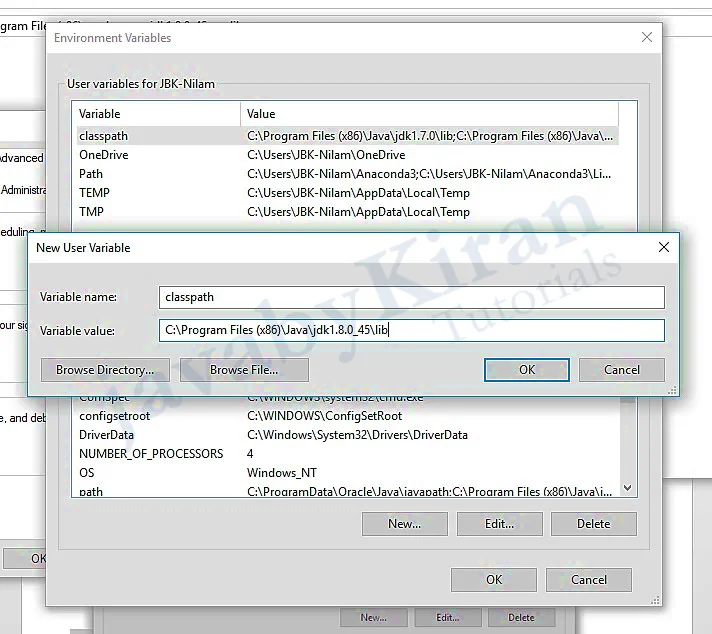The image size is (712, 634).
Task: Click the Variable column header
Action: [157, 114]
